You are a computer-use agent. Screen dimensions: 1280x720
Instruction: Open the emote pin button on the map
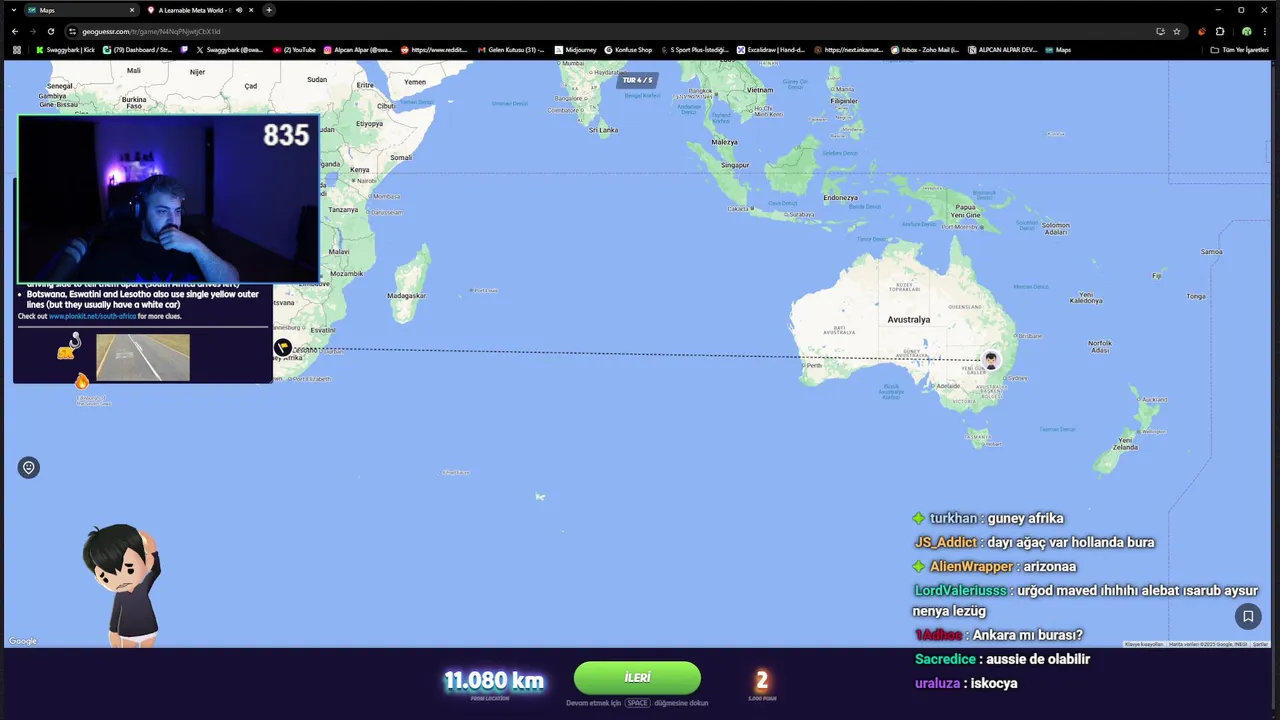pos(28,468)
